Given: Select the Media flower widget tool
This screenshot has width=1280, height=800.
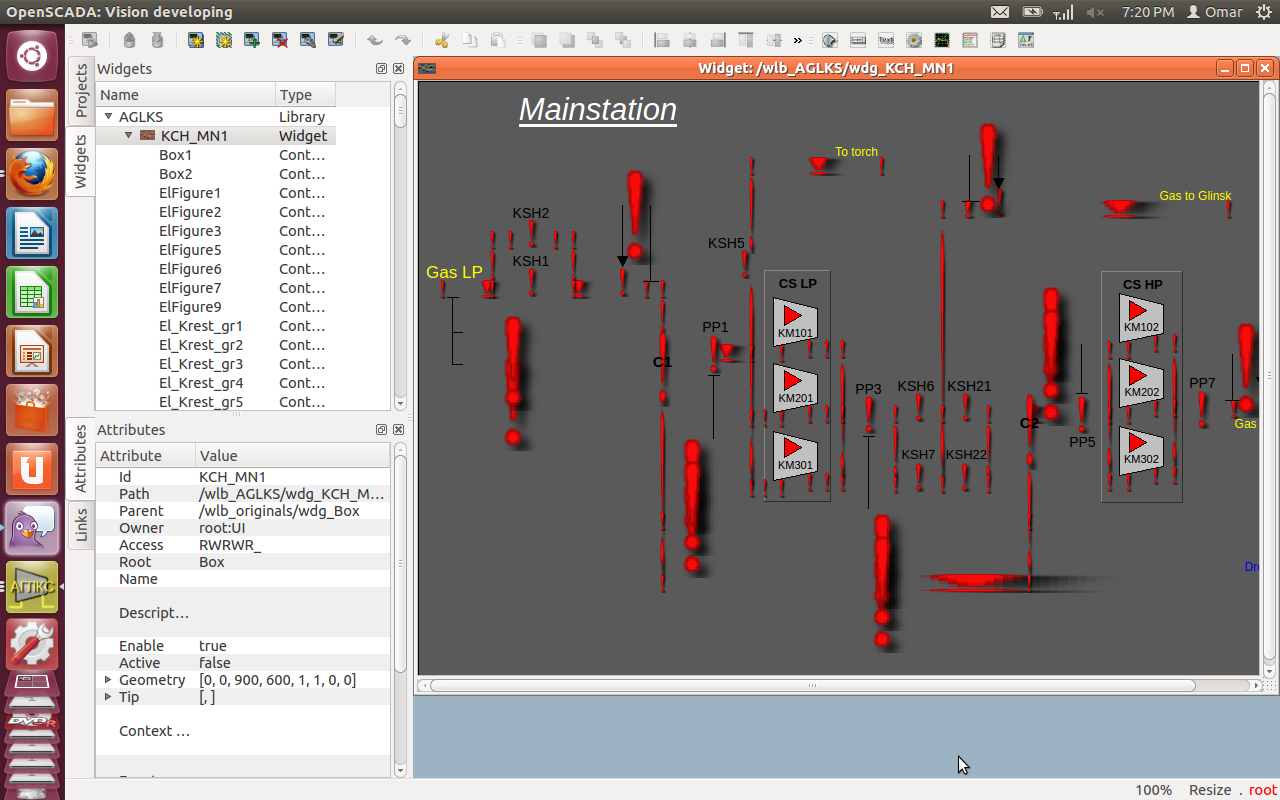Looking at the screenshot, I should [x=914, y=41].
